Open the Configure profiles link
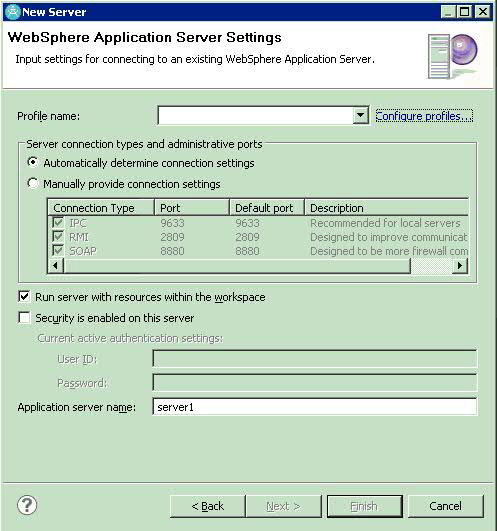The image size is (497, 531). (424, 116)
